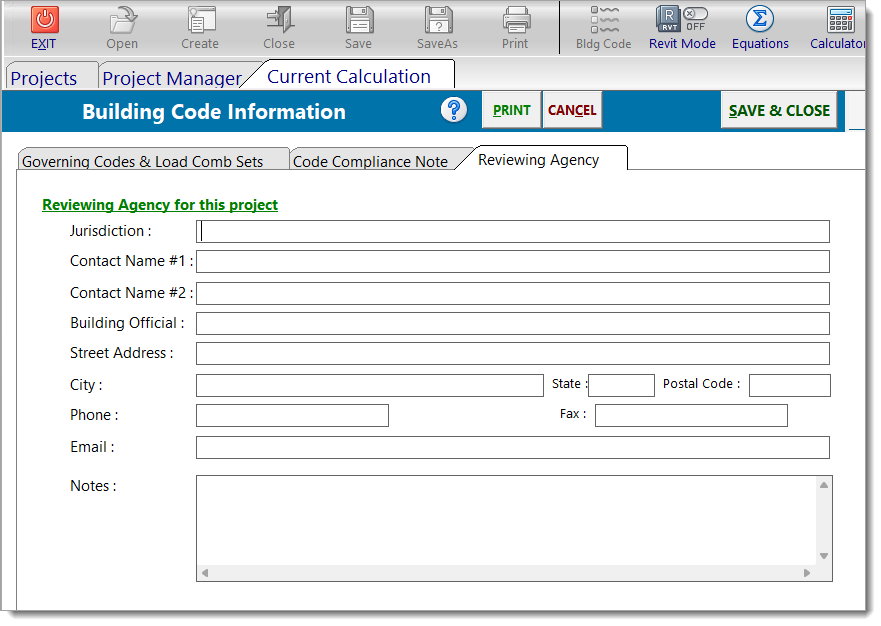Toggle Revit Mode off
Image resolution: width=881 pixels, height=626 pixels.
coord(681,27)
